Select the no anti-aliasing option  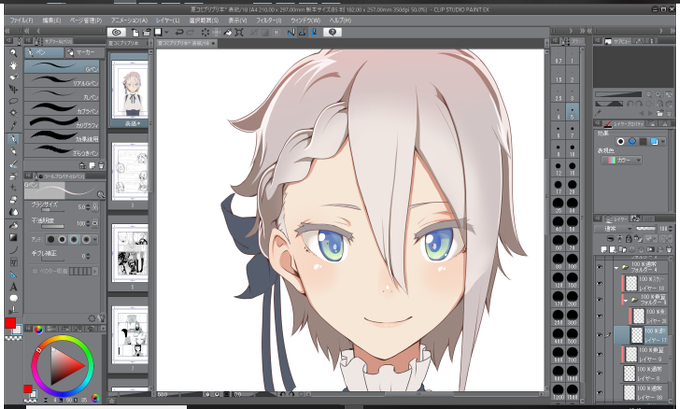point(51,239)
